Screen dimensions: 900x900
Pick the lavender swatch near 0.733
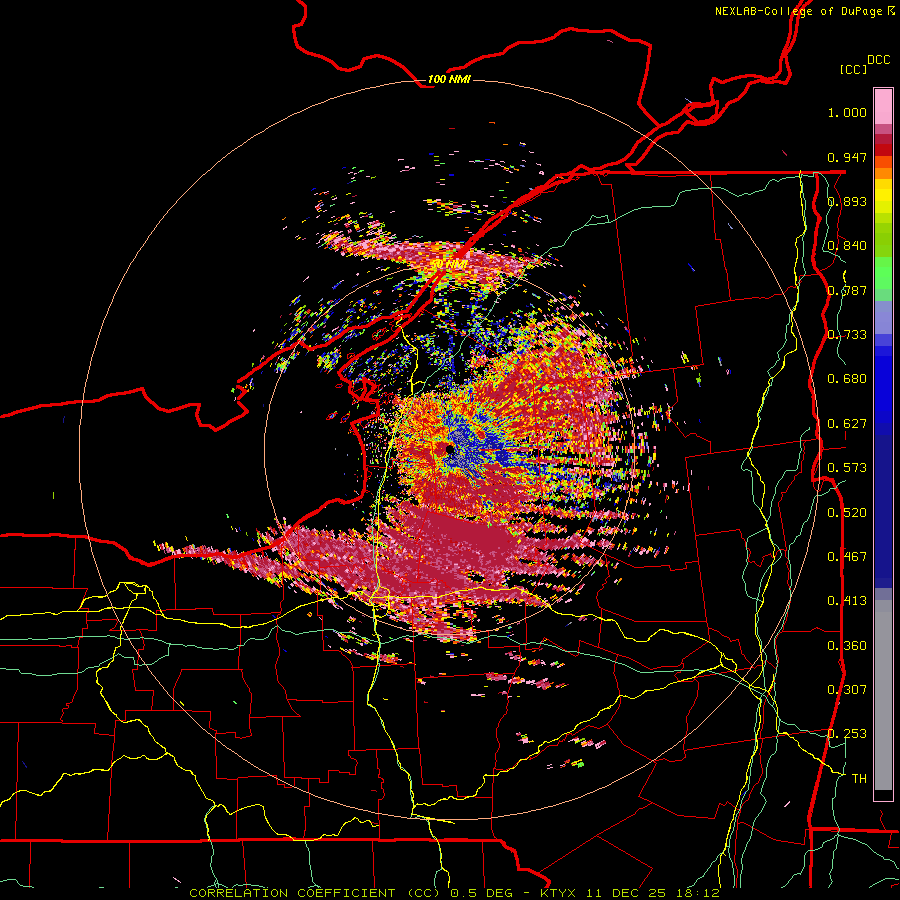click(x=883, y=317)
